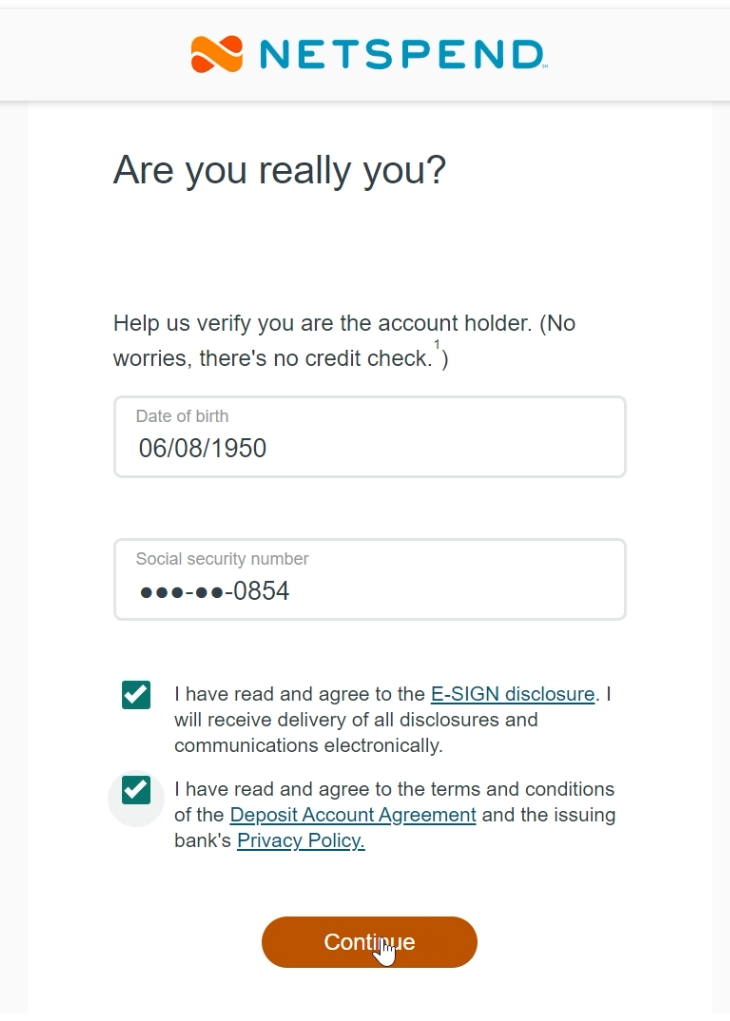
Task: Uncheck the Deposit Account Agreement terms checkbox
Action: click(136, 791)
